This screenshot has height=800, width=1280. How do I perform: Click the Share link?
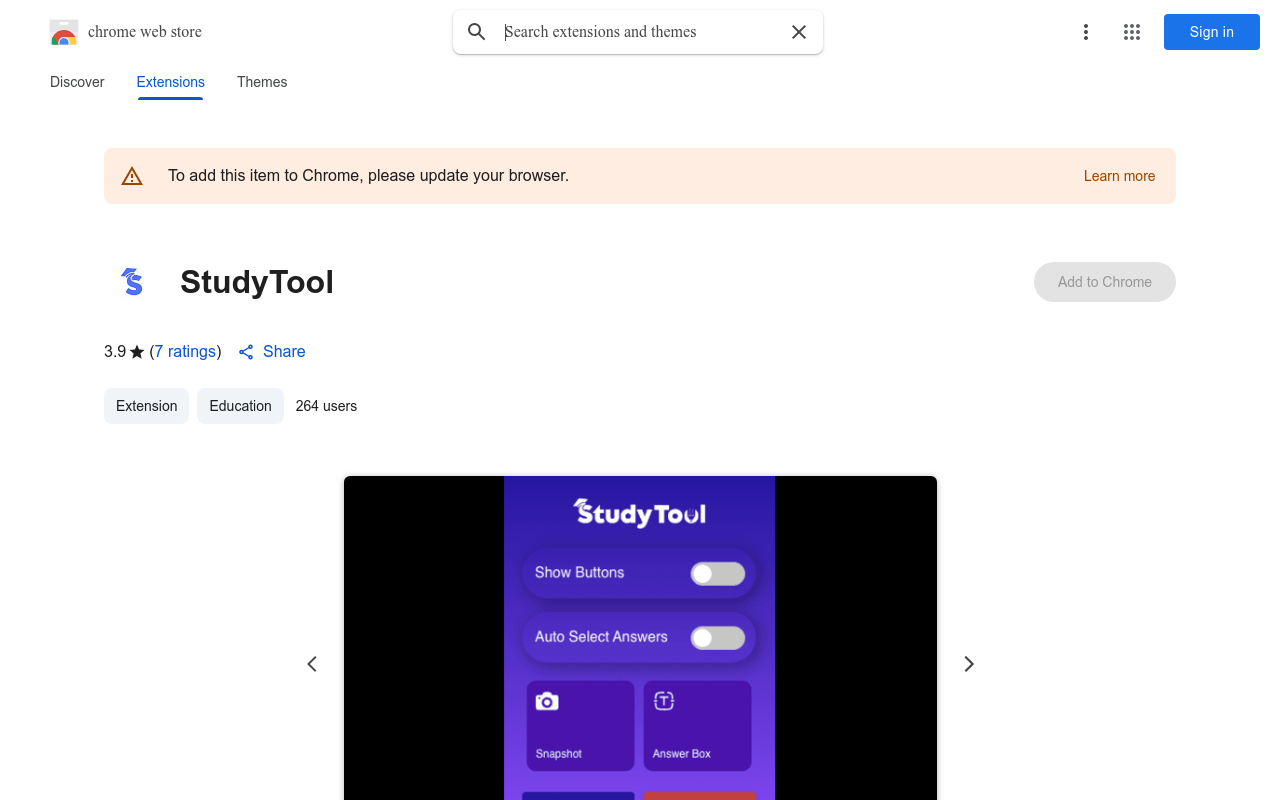284,352
